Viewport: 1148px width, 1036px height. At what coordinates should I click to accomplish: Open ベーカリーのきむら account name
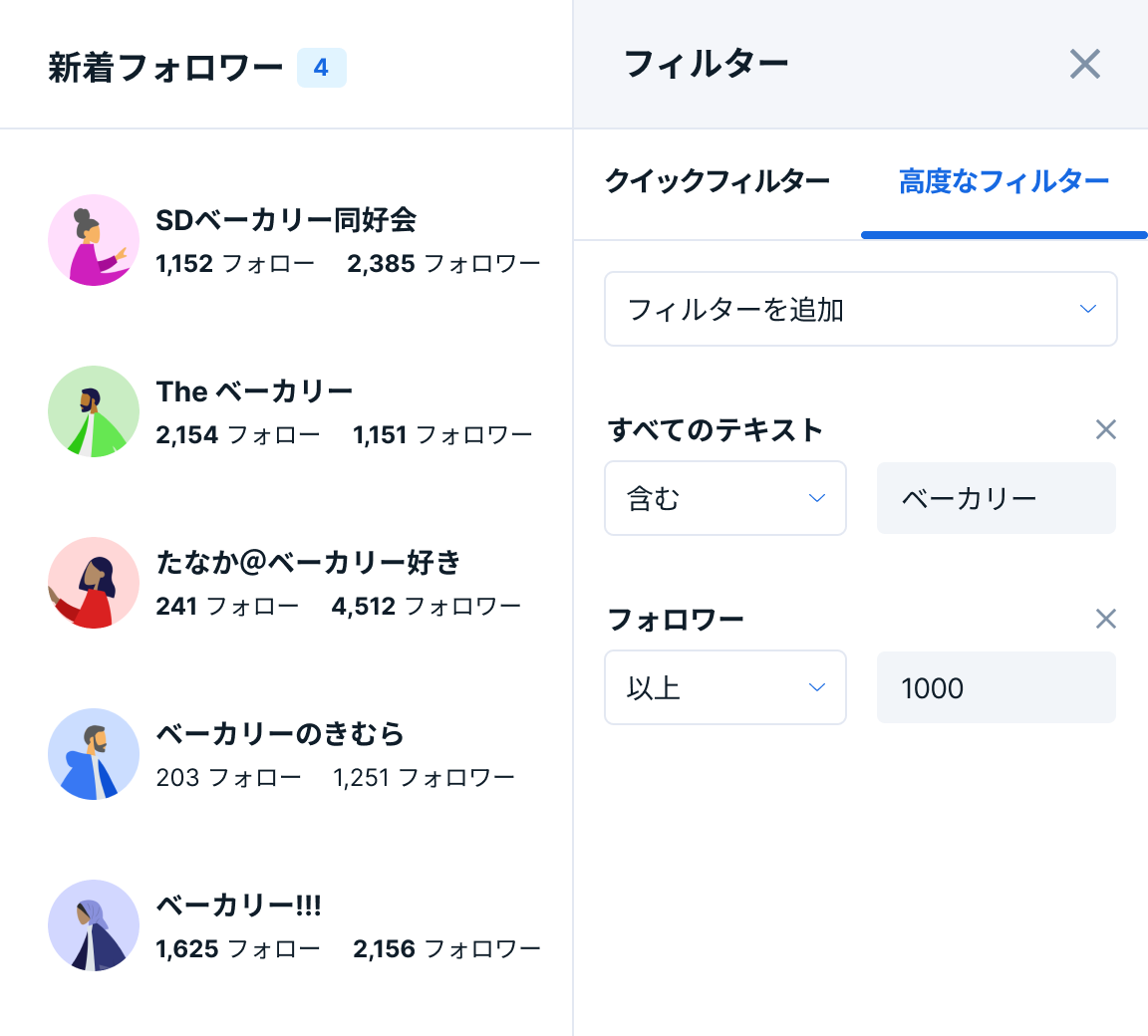[280, 734]
